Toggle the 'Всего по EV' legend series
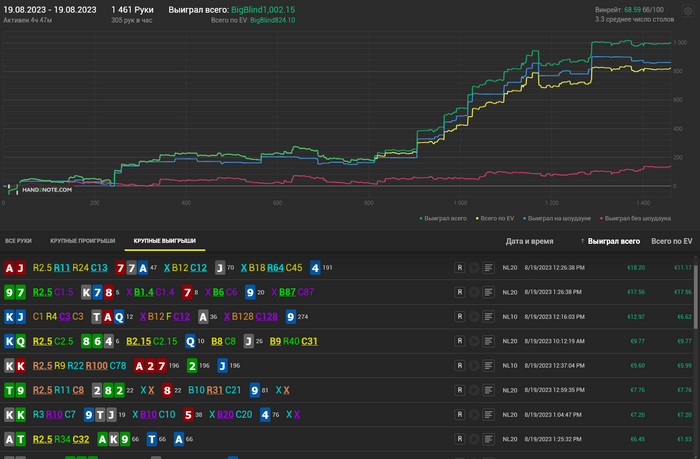 [x=495, y=218]
